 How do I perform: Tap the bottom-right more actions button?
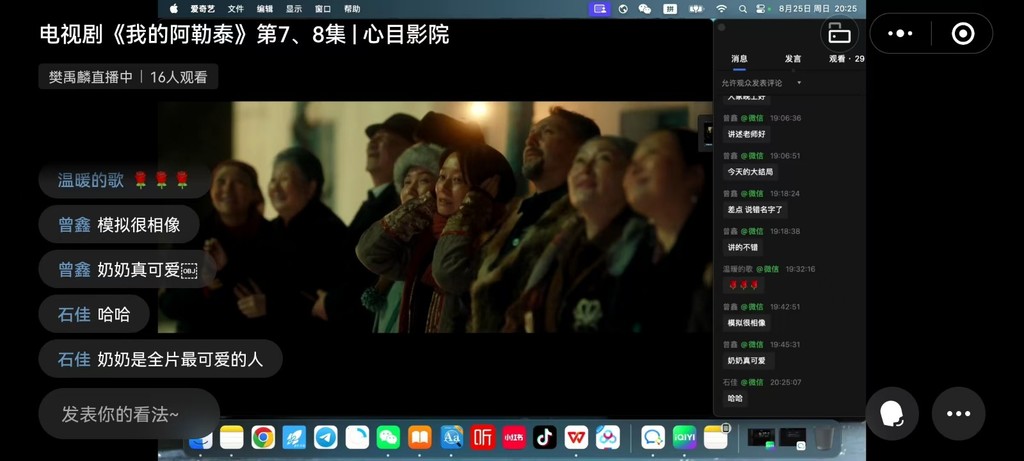pyautogui.click(x=958, y=413)
